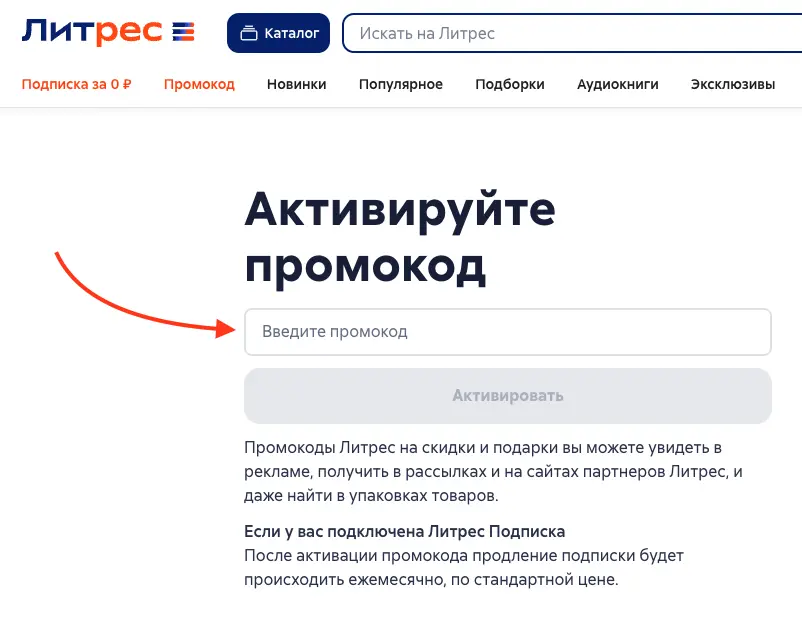Focus the Искать на Литрес search field
802x643 pixels.
[570, 33]
